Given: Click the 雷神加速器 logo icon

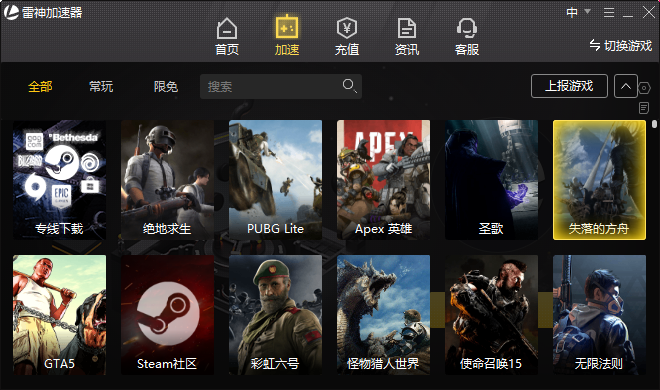Looking at the screenshot, I should pos(11,12).
